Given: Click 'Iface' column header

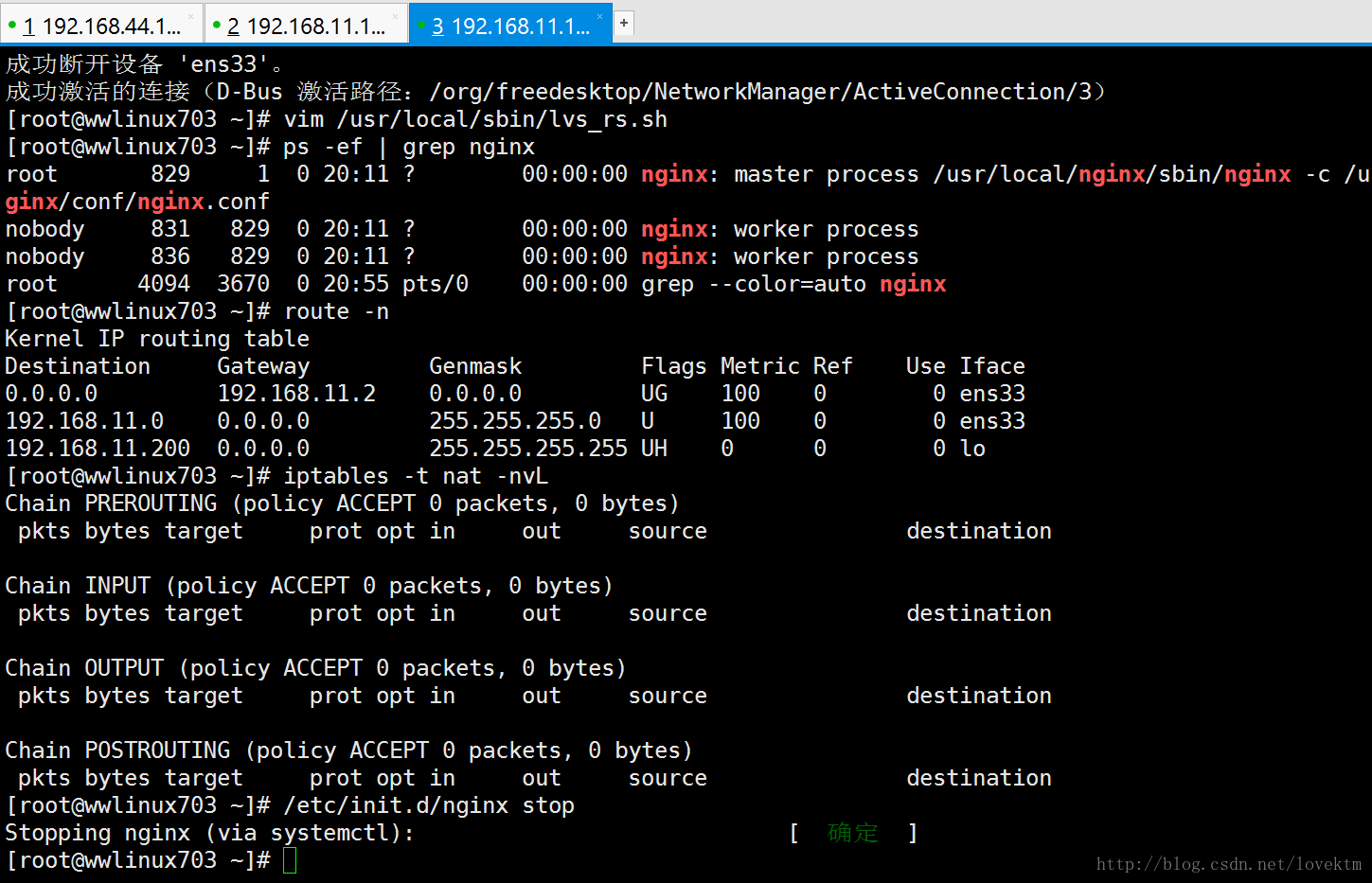Looking at the screenshot, I should [992, 366].
